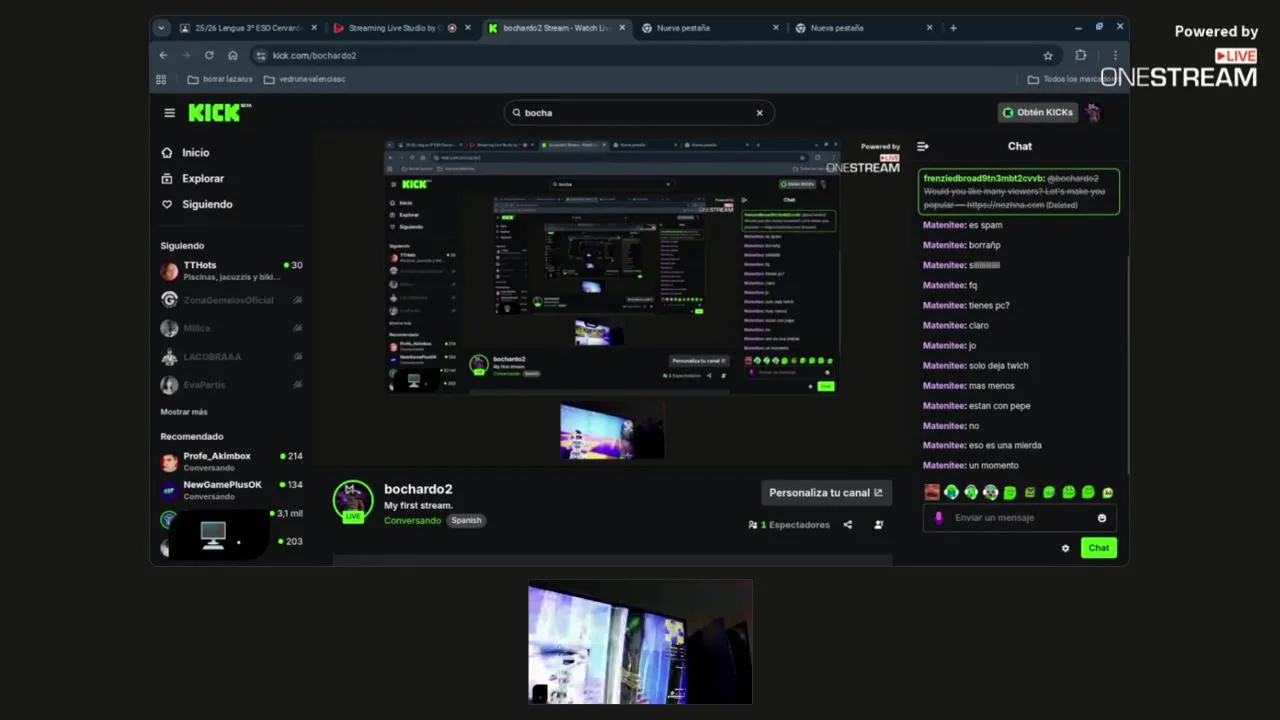The width and height of the screenshot is (1280, 720).
Task: Select the first face-photo emote
Action: click(x=932, y=492)
